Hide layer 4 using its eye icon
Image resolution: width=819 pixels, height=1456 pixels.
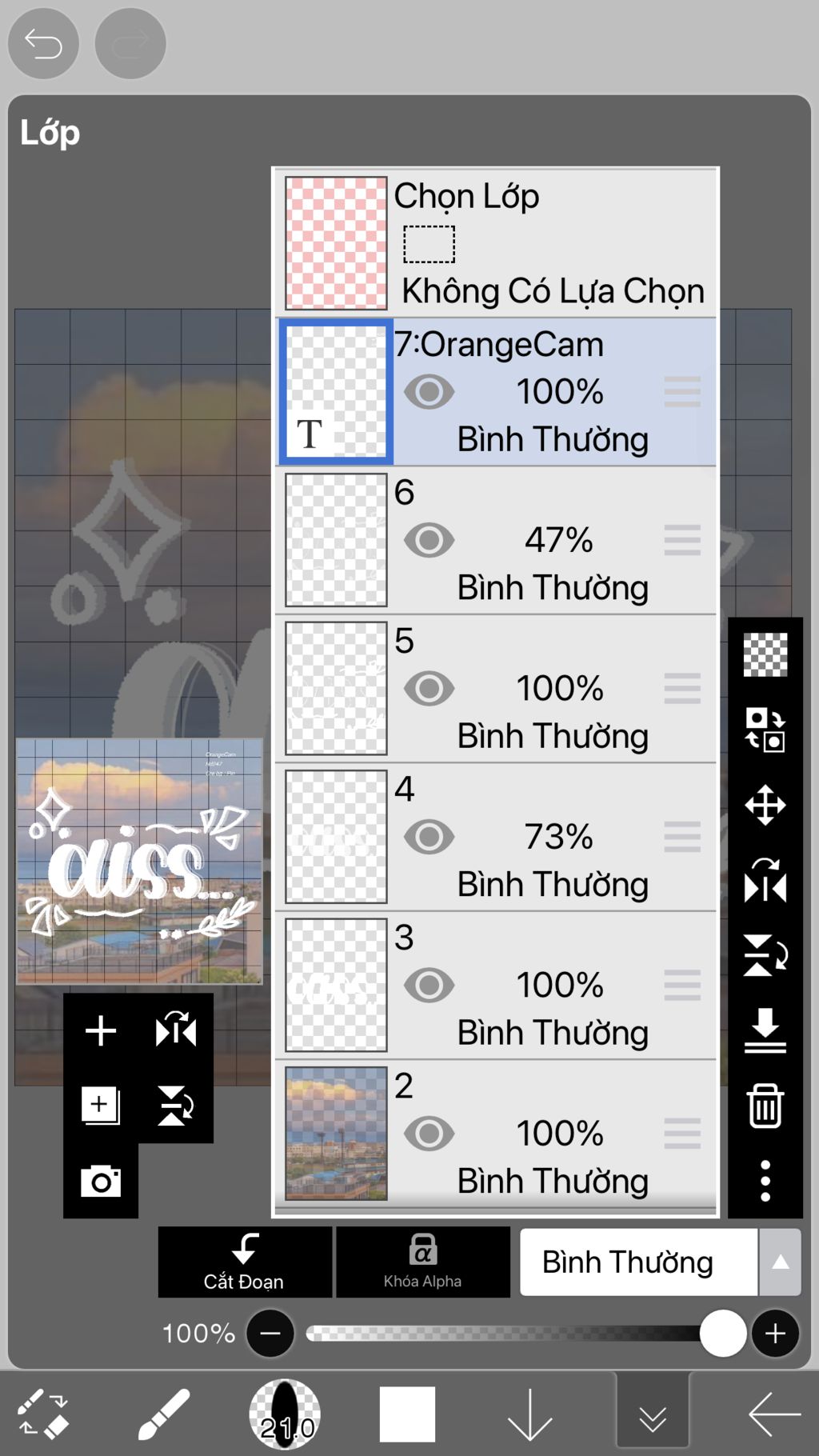coord(429,838)
